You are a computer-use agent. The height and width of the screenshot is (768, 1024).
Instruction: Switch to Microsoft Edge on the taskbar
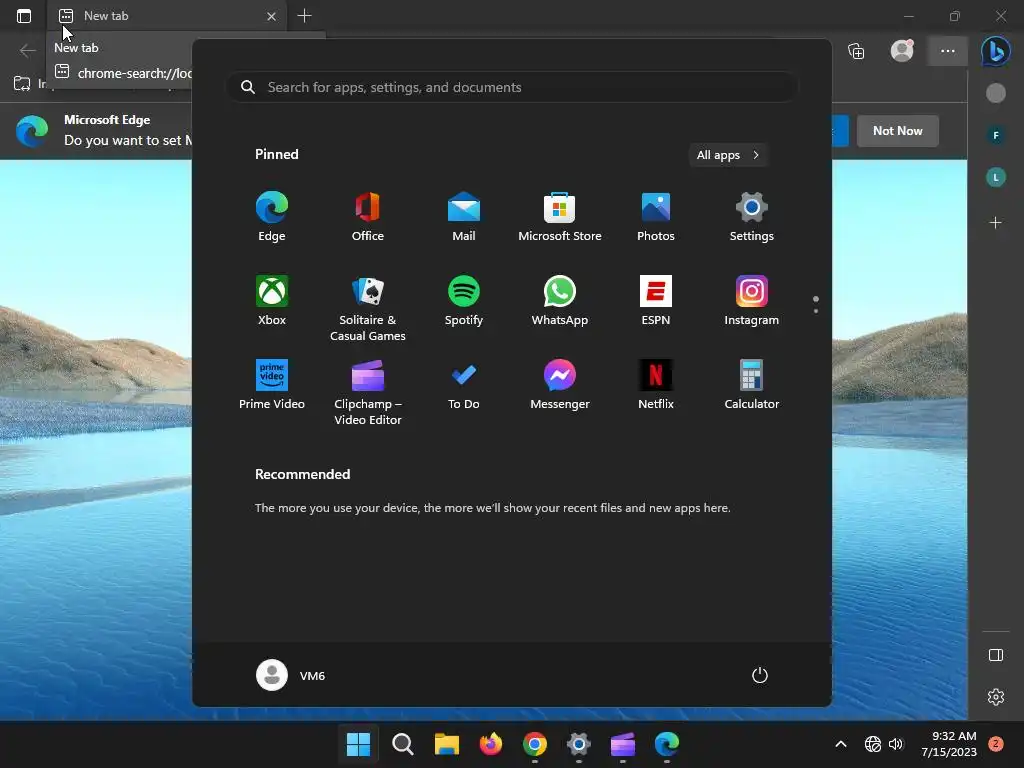[x=667, y=744]
